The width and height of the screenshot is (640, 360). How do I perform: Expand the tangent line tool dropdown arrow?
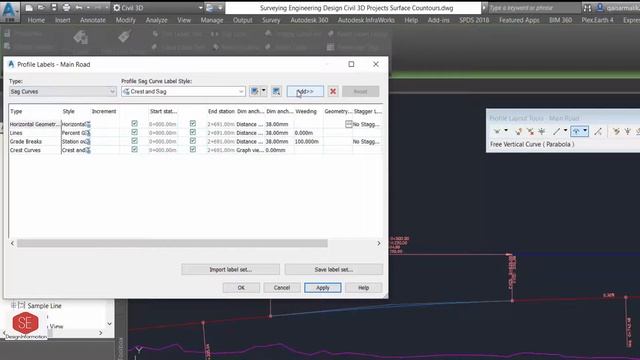(565, 131)
